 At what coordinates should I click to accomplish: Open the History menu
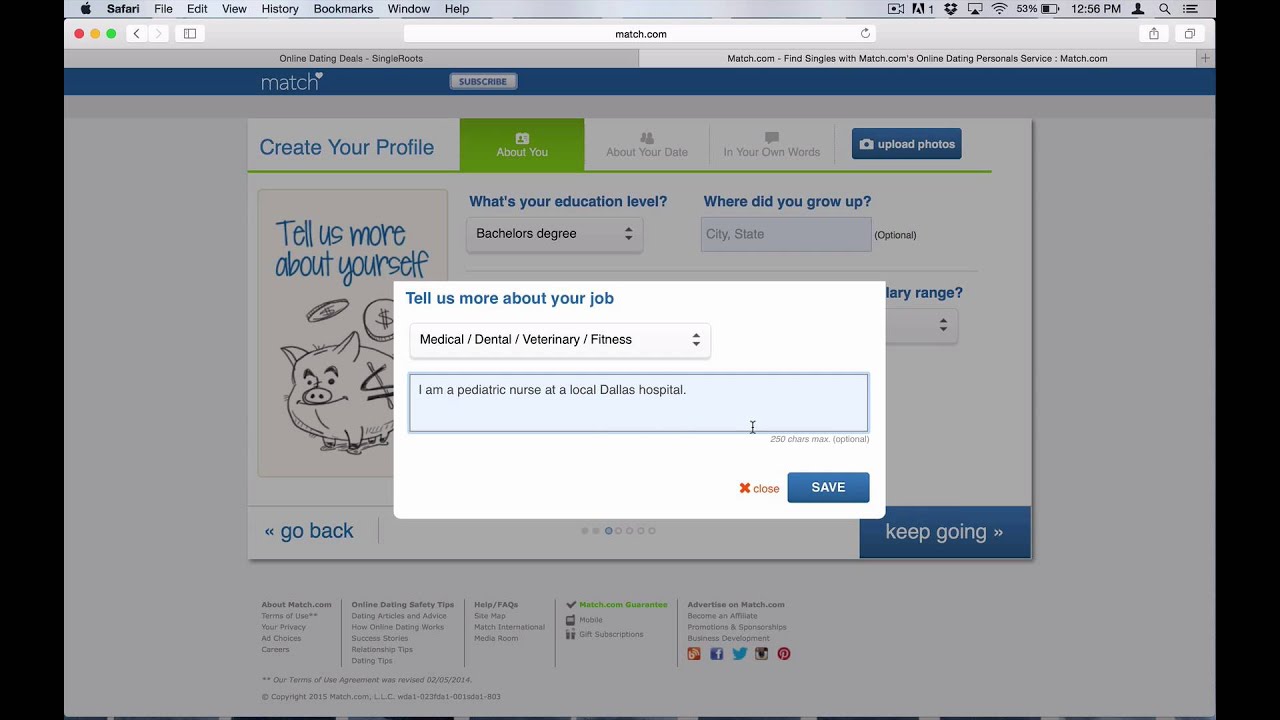pos(280,9)
